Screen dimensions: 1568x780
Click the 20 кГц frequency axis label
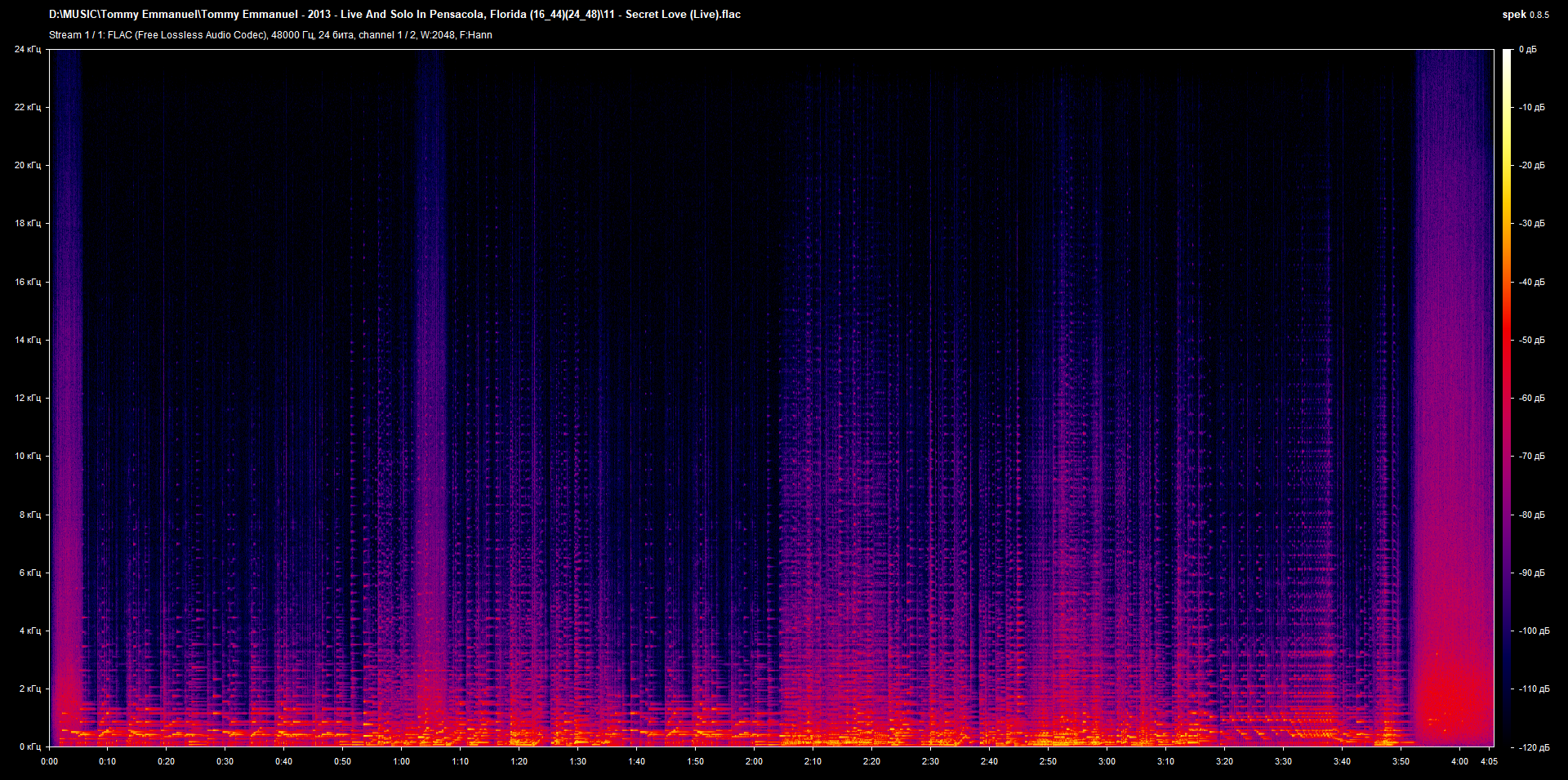click(x=27, y=166)
